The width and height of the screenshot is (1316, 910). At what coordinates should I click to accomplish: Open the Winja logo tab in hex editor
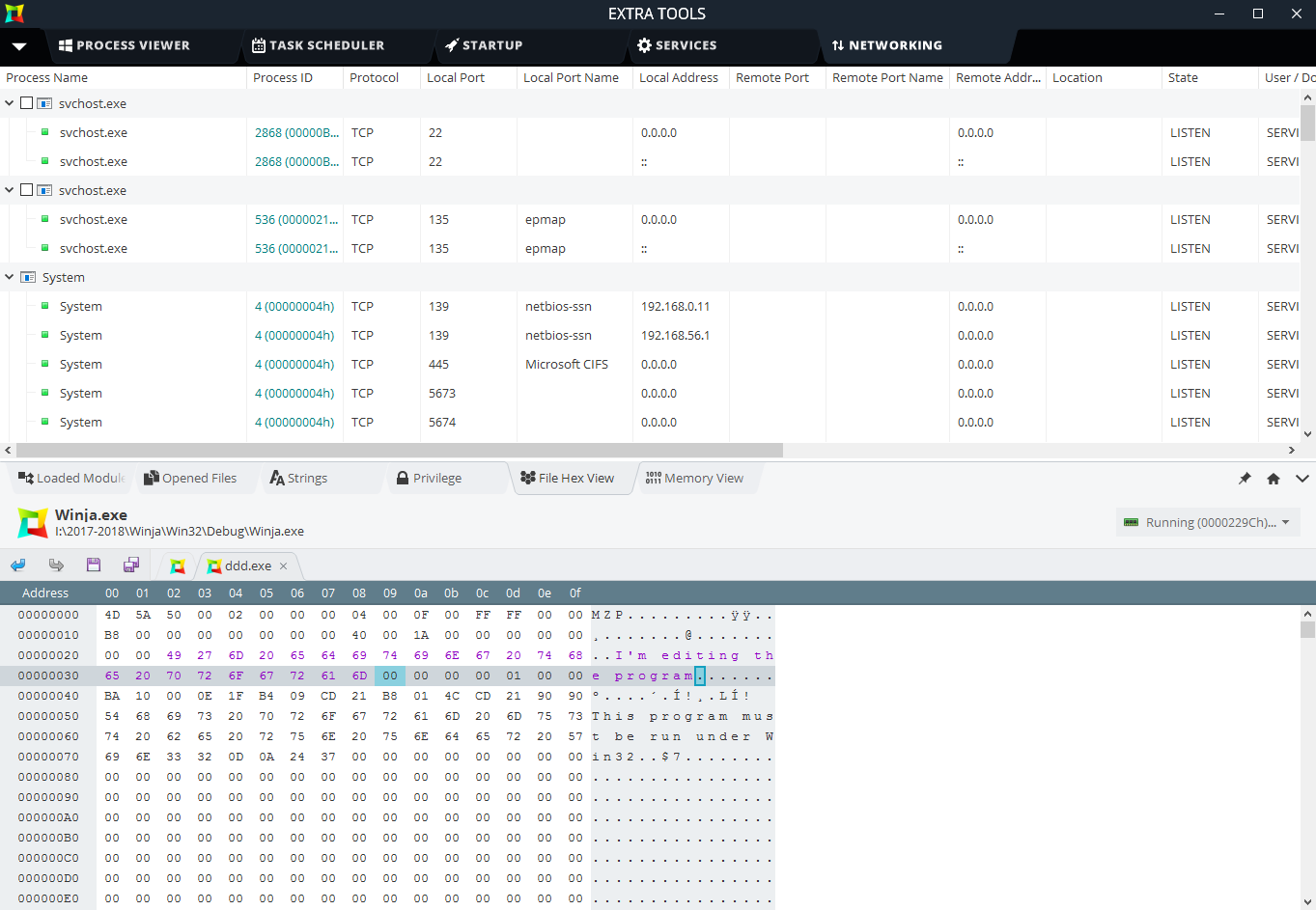point(178,566)
